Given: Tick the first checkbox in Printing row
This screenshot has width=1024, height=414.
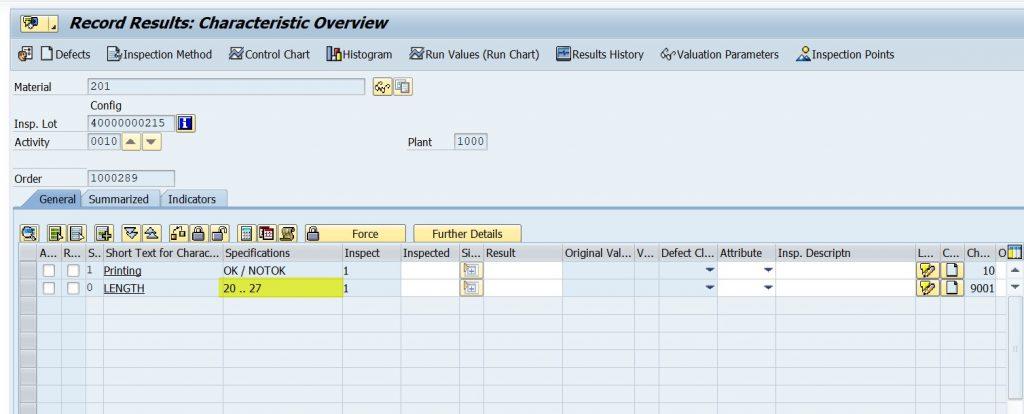Looking at the screenshot, I should click(49, 270).
